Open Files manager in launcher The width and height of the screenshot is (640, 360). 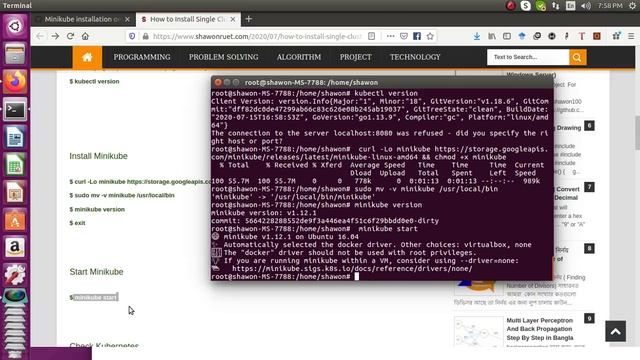[15, 54]
